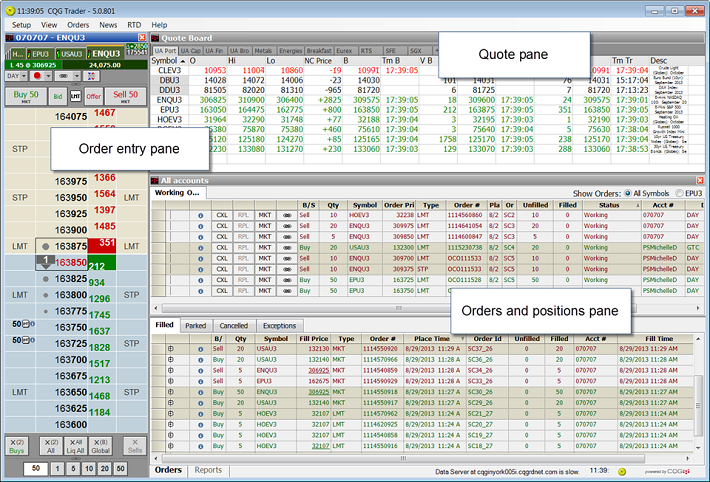
Task: Click the red 351 offer cell at 163875
Action: tap(102, 246)
